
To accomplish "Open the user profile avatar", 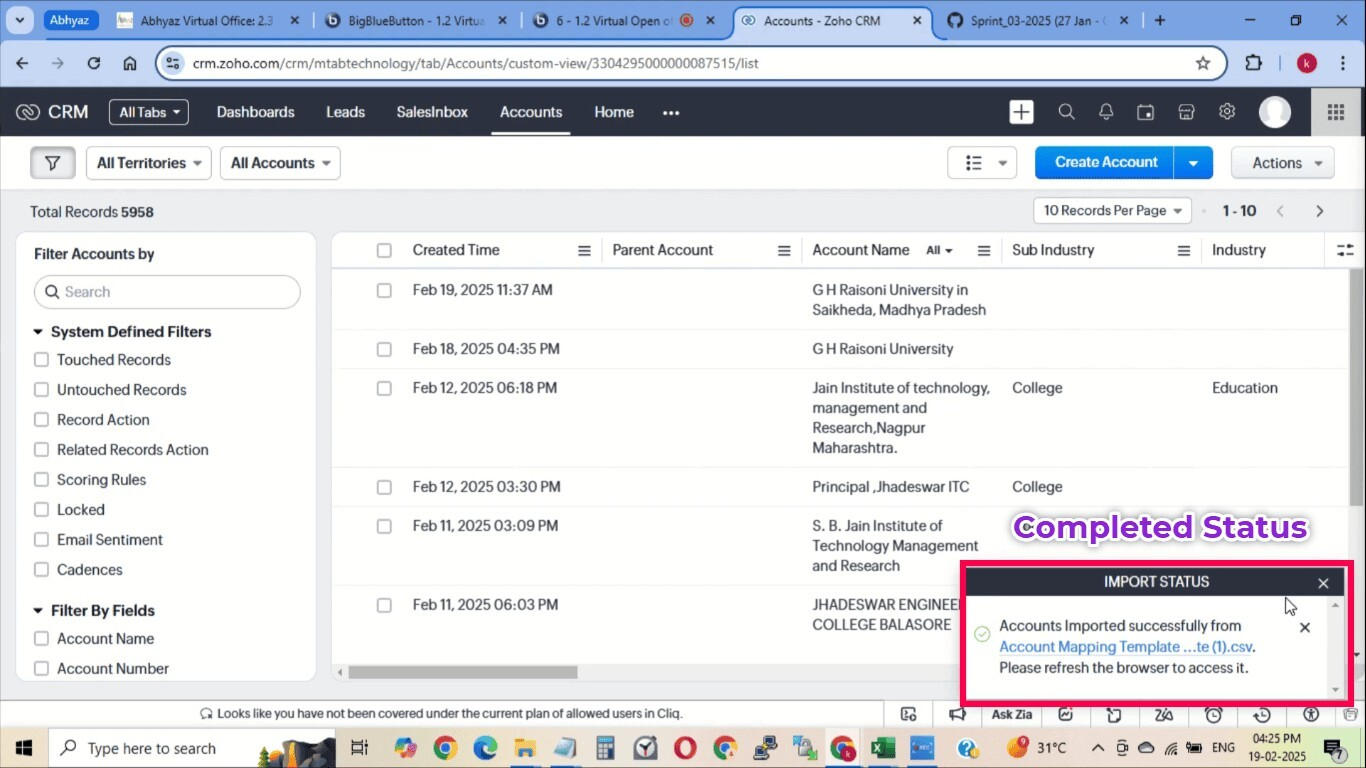I will (1274, 112).
